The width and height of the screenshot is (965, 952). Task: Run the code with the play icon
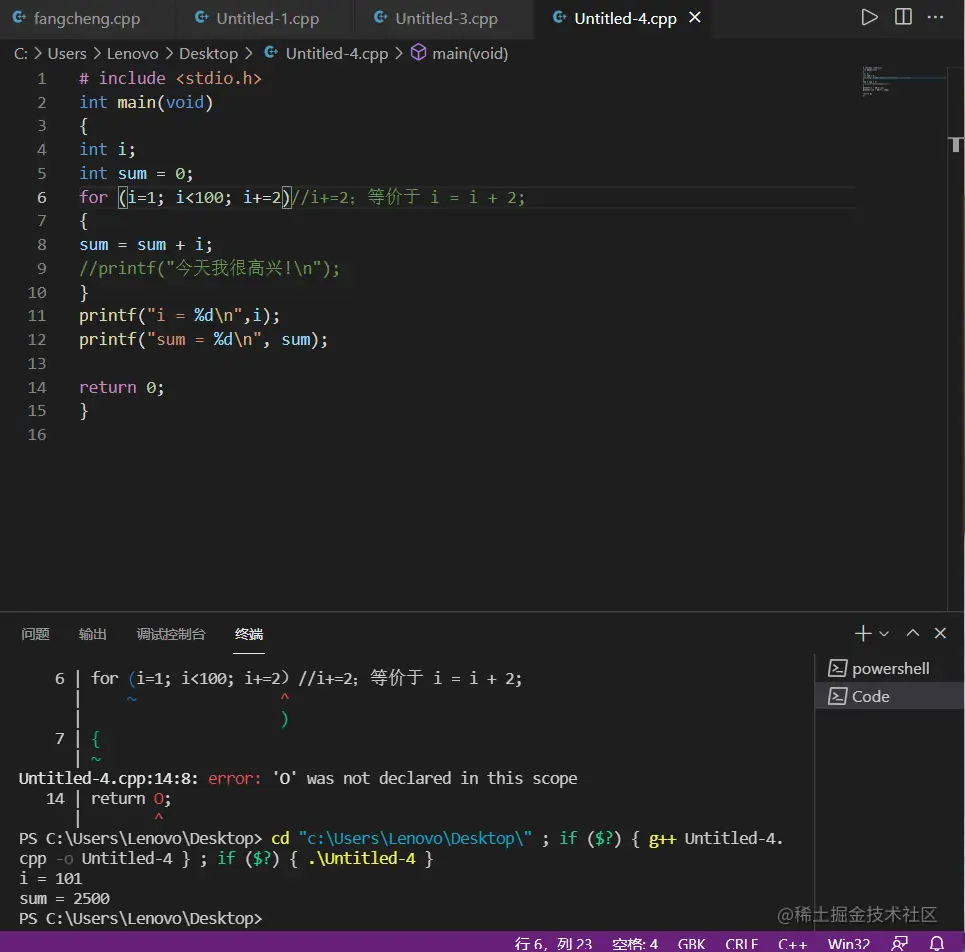[x=869, y=17]
